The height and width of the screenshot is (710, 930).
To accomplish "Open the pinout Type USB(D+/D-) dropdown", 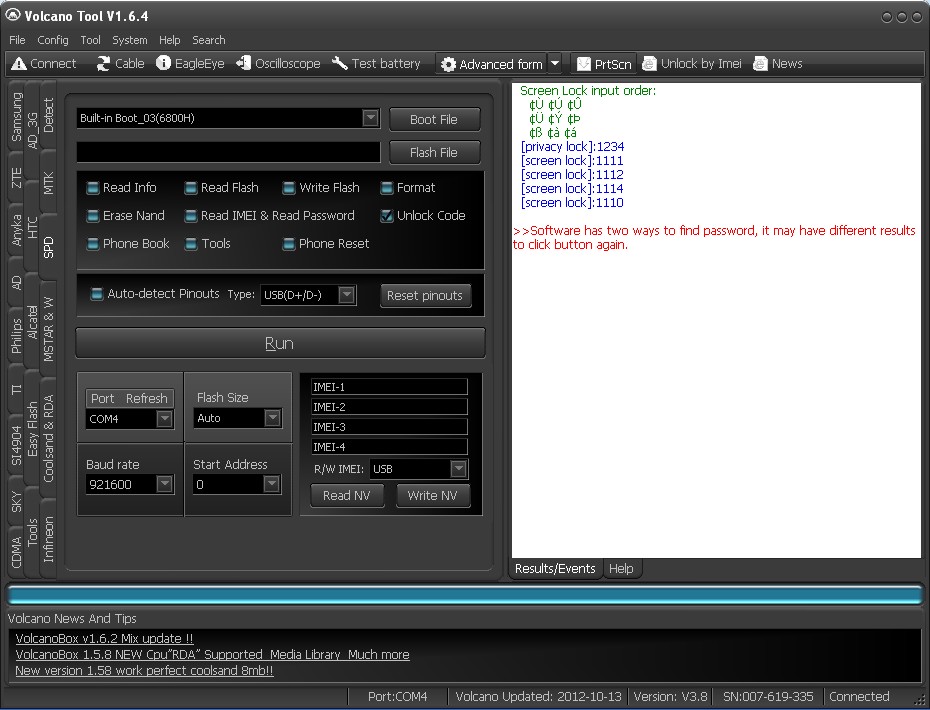I will point(346,295).
